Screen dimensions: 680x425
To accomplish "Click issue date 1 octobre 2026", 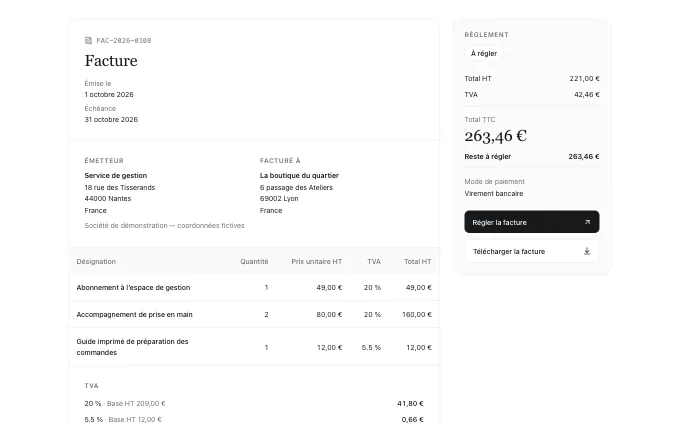I will (x=109, y=95).
